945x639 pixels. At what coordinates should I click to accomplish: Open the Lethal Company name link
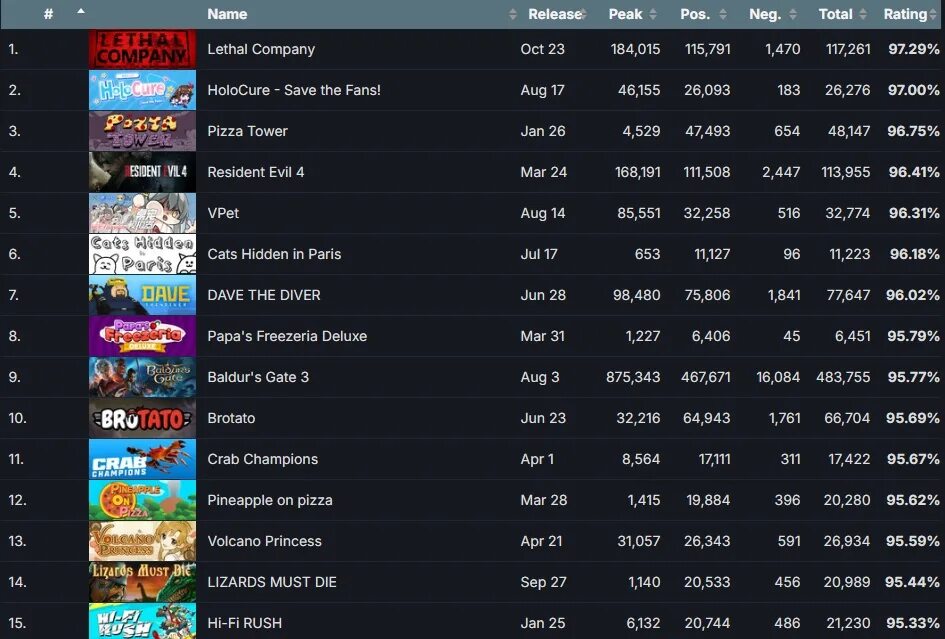(261, 49)
